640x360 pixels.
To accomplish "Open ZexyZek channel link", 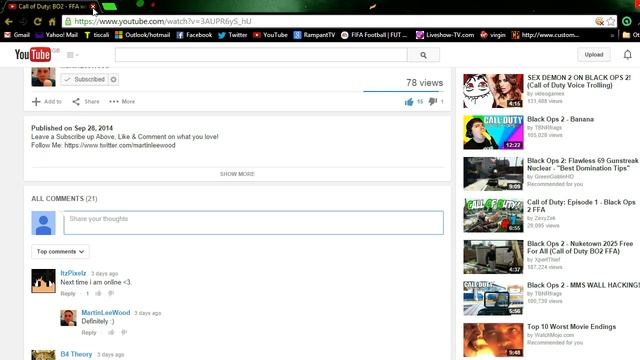I will tap(545, 218).
